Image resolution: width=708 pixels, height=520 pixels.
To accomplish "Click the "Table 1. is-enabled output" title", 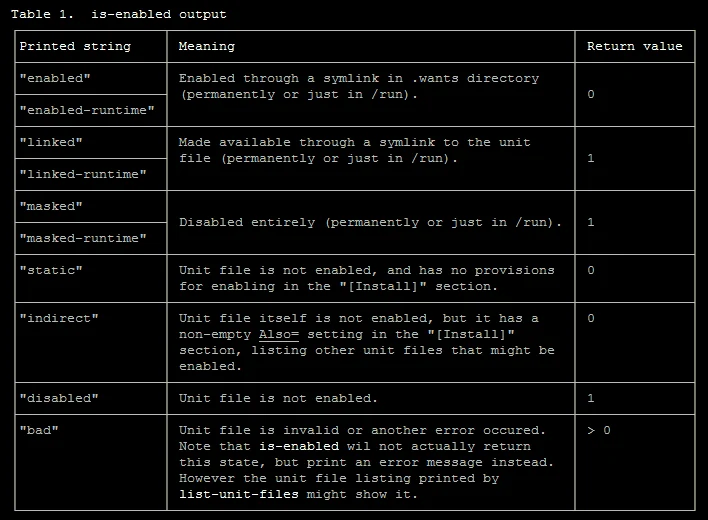I will coord(119,14).
